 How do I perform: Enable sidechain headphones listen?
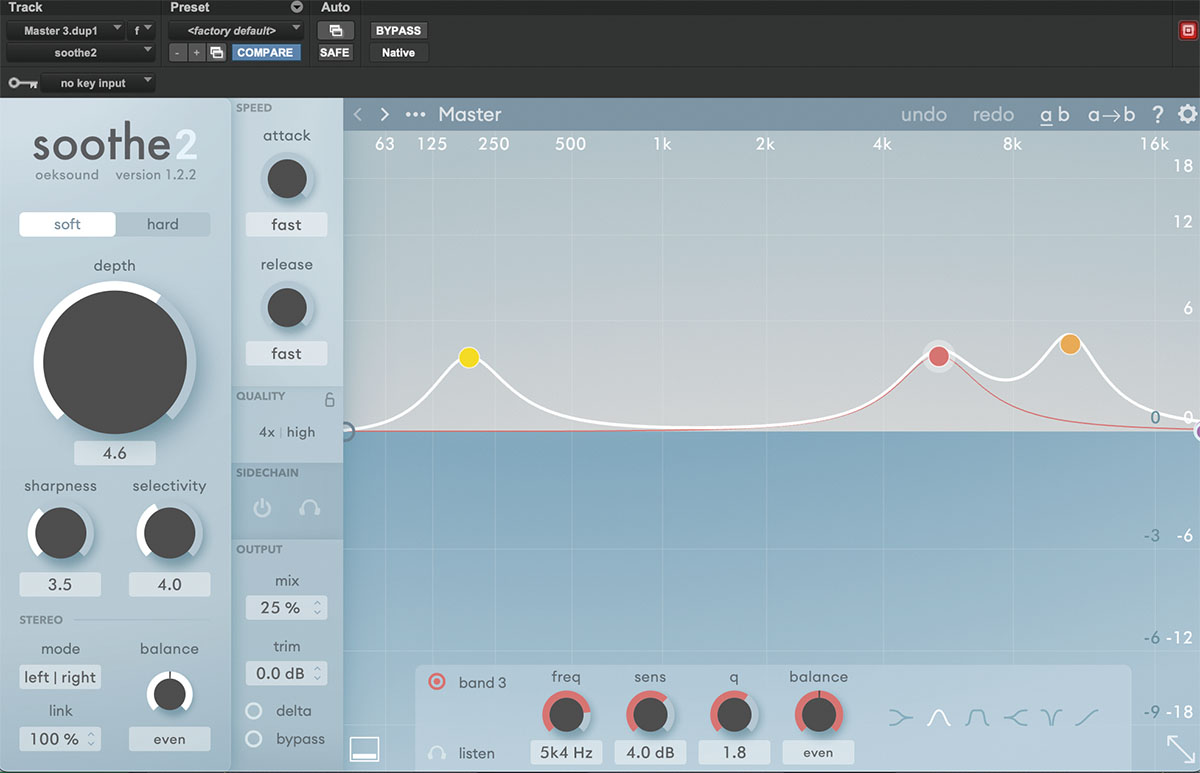(309, 508)
